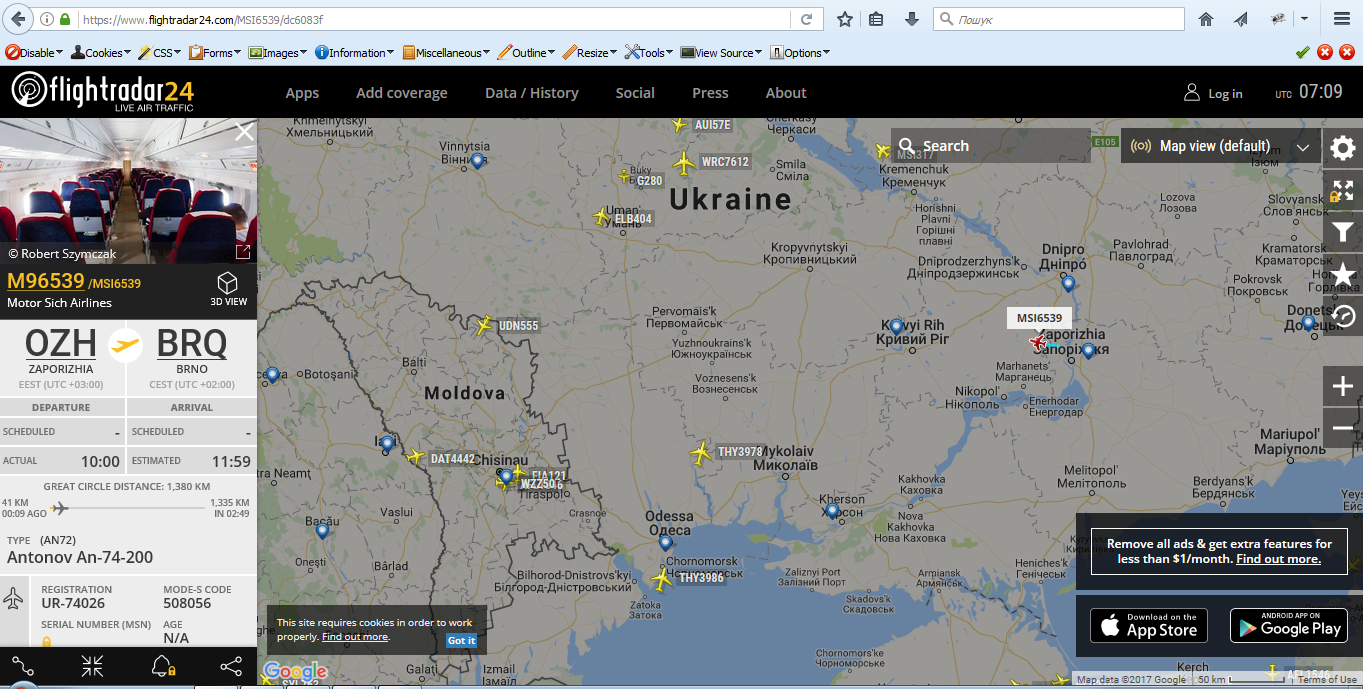Viewport: 1363px width, 689px height.
Task: Open bookmarks via the star icon in sidebar
Action: tap(1342, 275)
